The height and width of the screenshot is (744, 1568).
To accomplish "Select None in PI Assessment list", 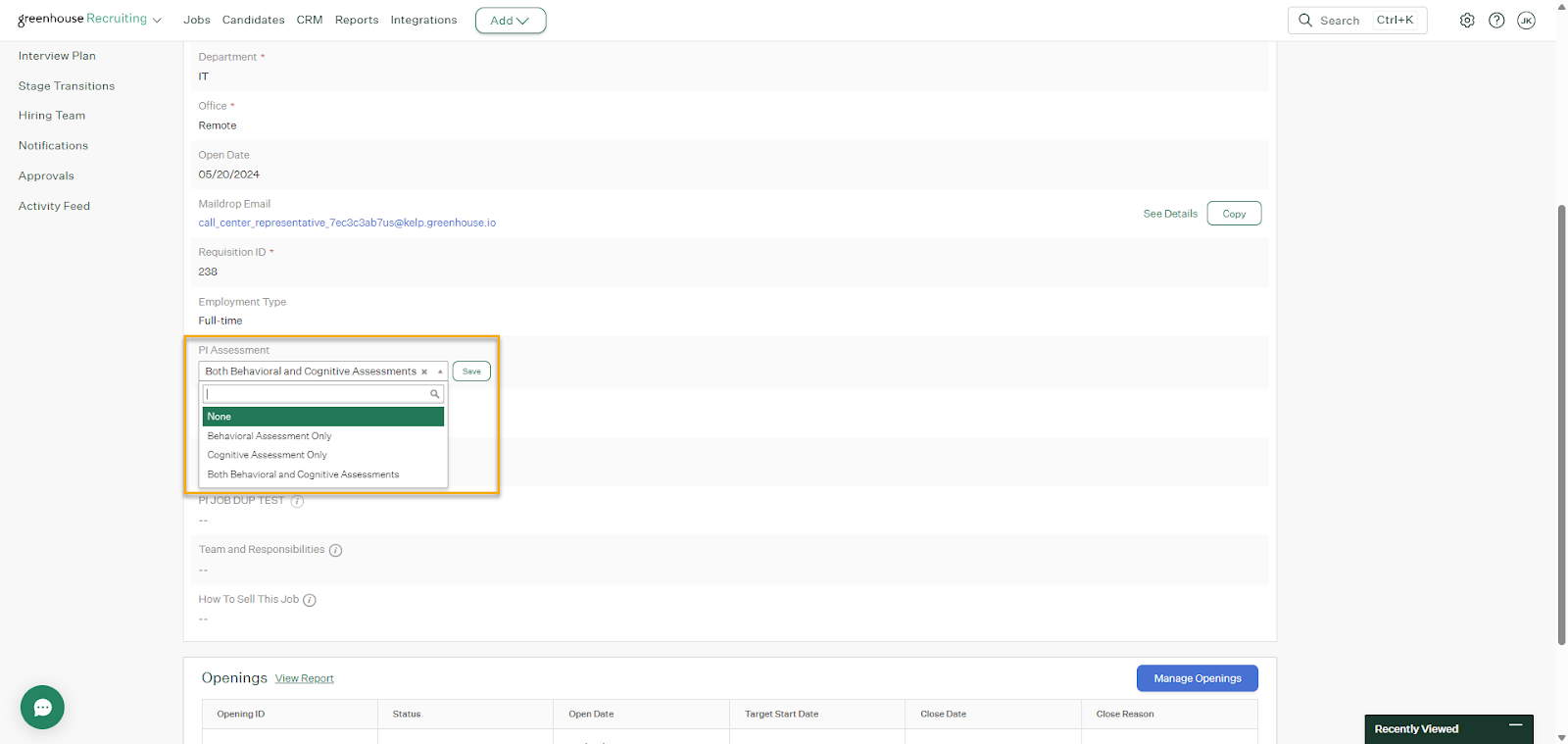I will coord(322,417).
